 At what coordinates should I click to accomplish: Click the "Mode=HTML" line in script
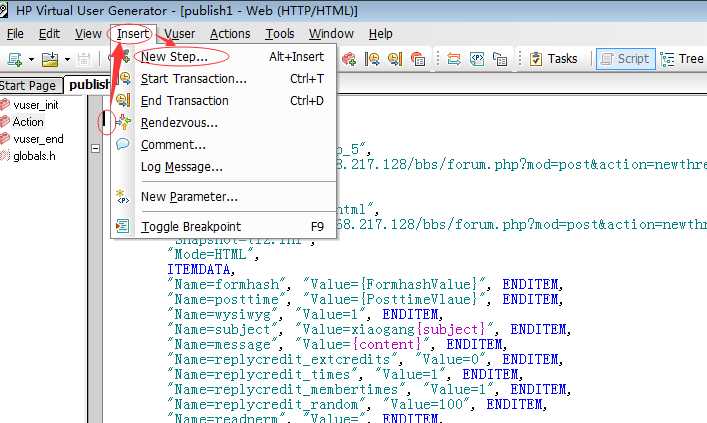(x=213, y=255)
